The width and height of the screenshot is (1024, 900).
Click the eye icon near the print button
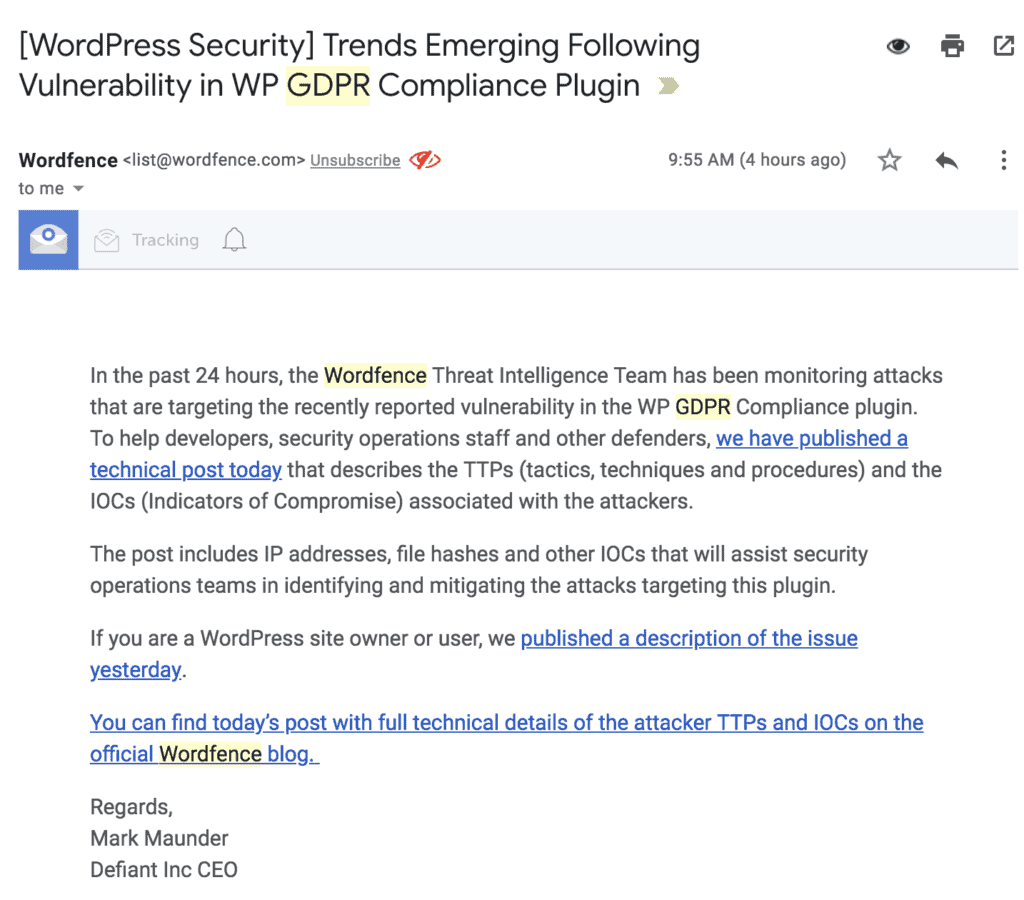point(897,45)
